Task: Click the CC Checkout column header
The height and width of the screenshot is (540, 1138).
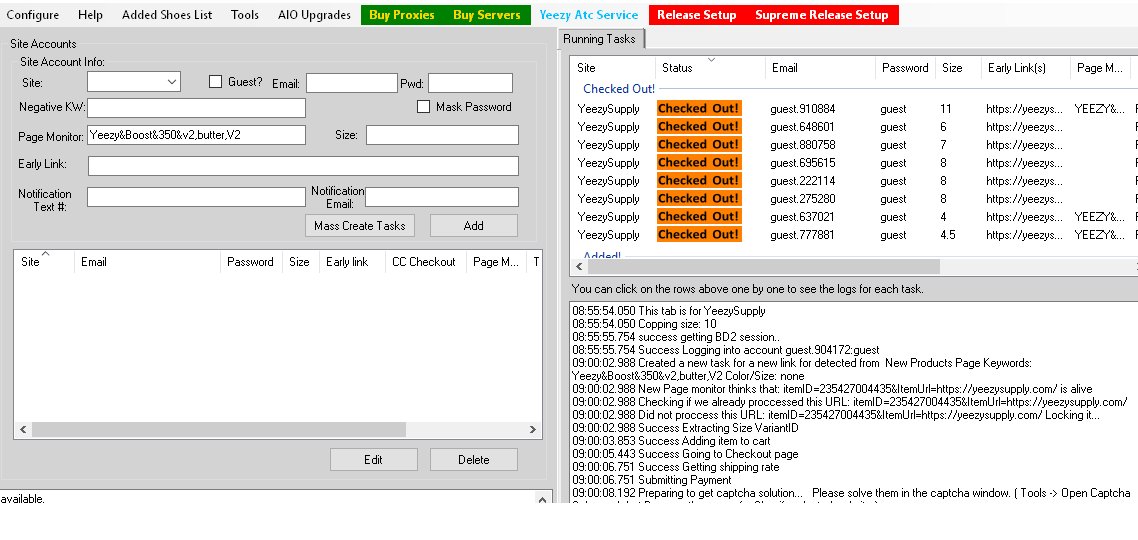Action: [425, 262]
